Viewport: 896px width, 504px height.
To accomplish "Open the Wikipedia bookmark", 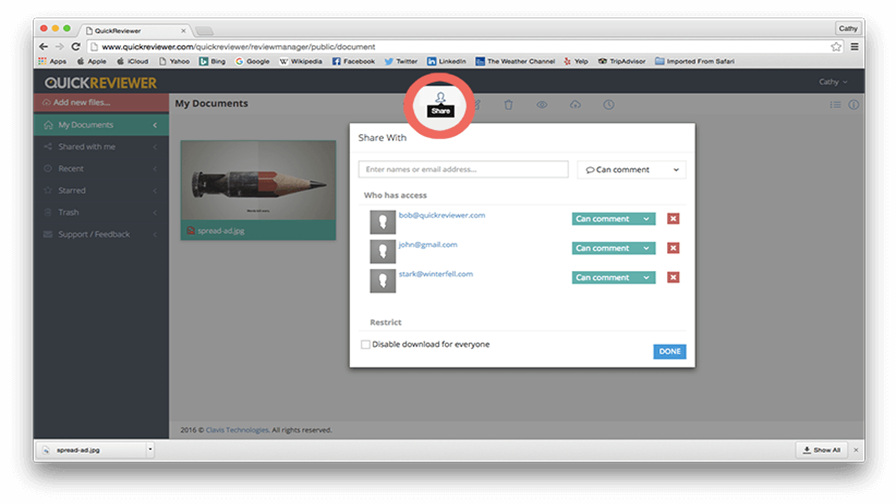I will point(301,61).
